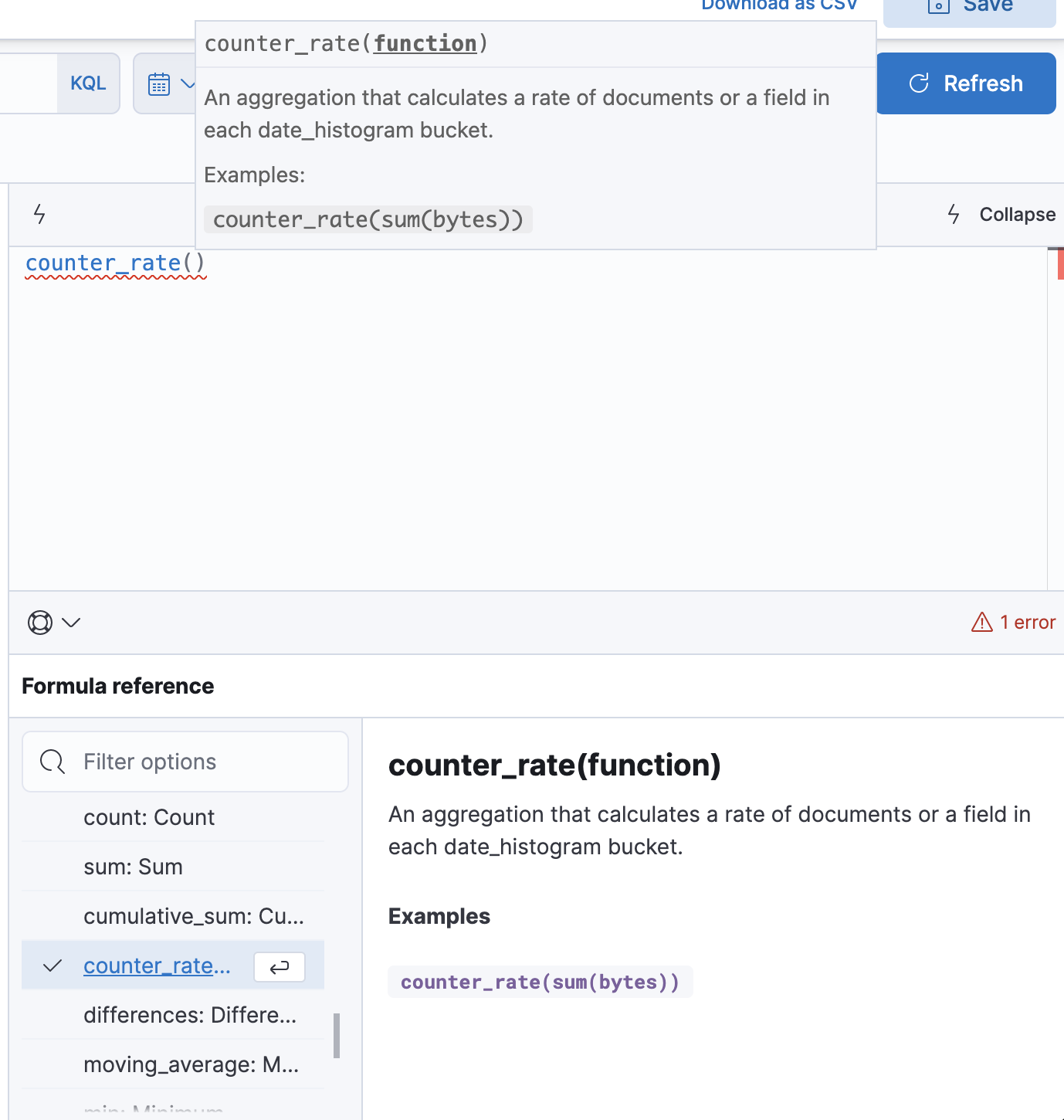Click the search magnifier in Filter options
The image size is (1064, 1120).
coord(53,762)
